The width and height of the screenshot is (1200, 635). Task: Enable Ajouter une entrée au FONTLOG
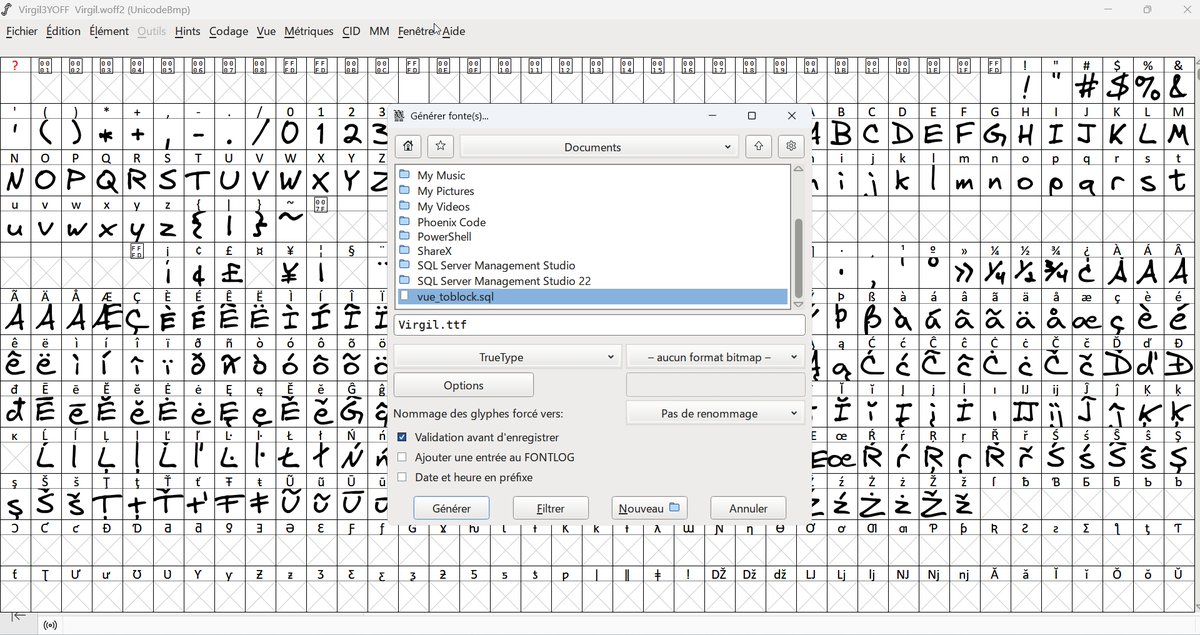pos(402,457)
